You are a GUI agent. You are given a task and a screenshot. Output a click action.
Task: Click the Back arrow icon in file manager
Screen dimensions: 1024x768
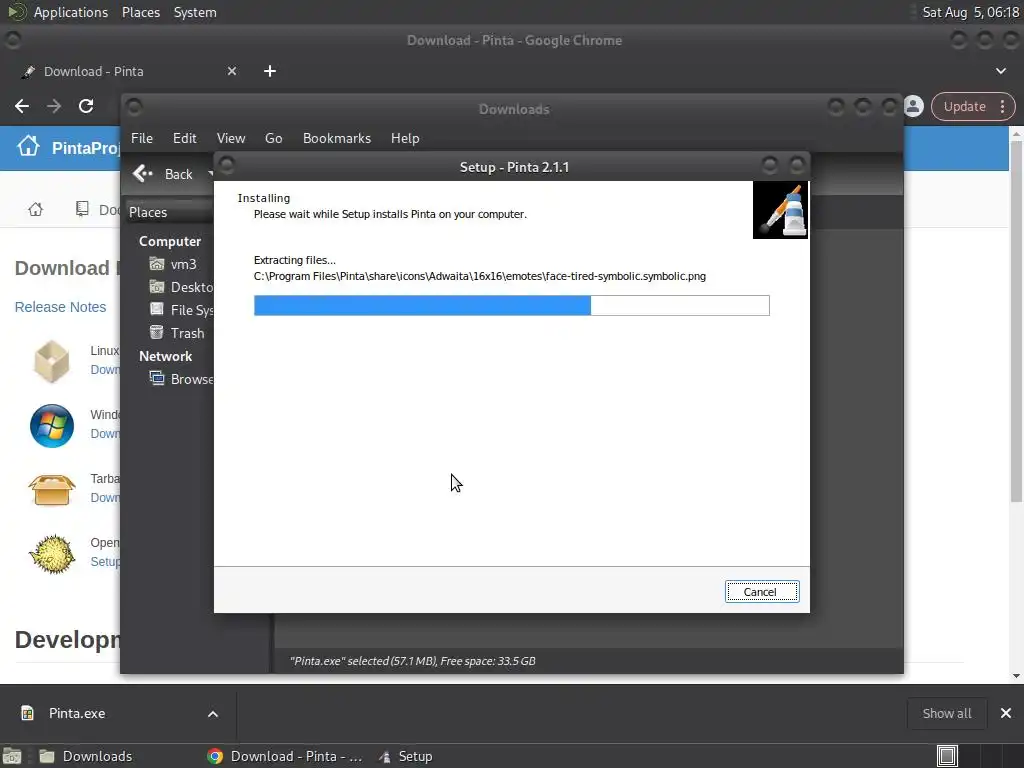142,174
